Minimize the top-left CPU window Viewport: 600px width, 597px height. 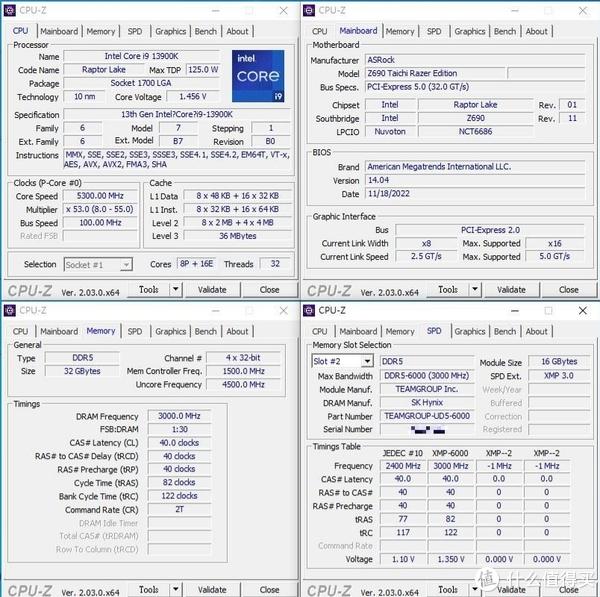[216, 11]
